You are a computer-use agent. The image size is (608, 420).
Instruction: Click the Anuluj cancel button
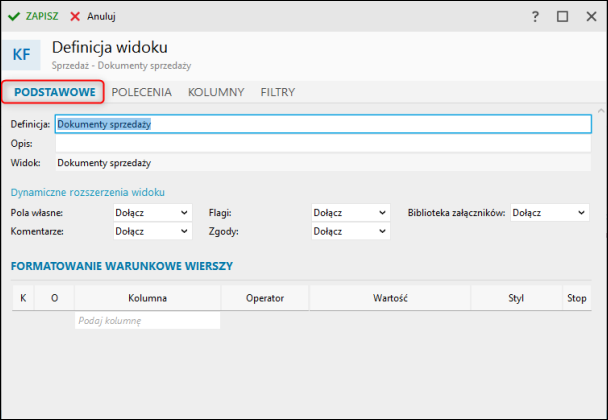(x=93, y=16)
